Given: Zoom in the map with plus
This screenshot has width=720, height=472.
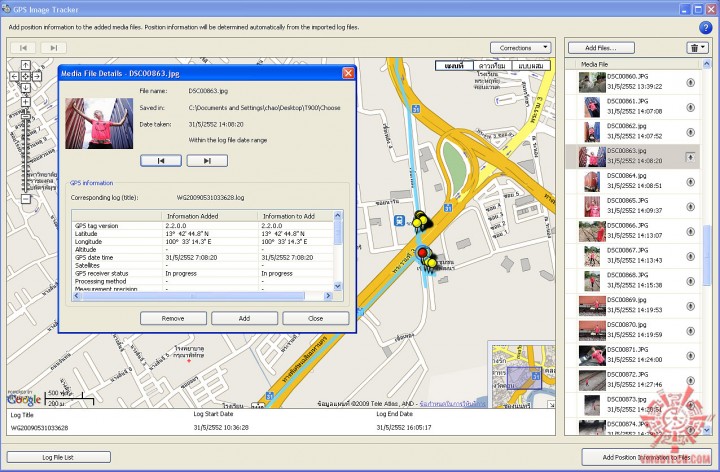Looking at the screenshot, I should 26,102.
